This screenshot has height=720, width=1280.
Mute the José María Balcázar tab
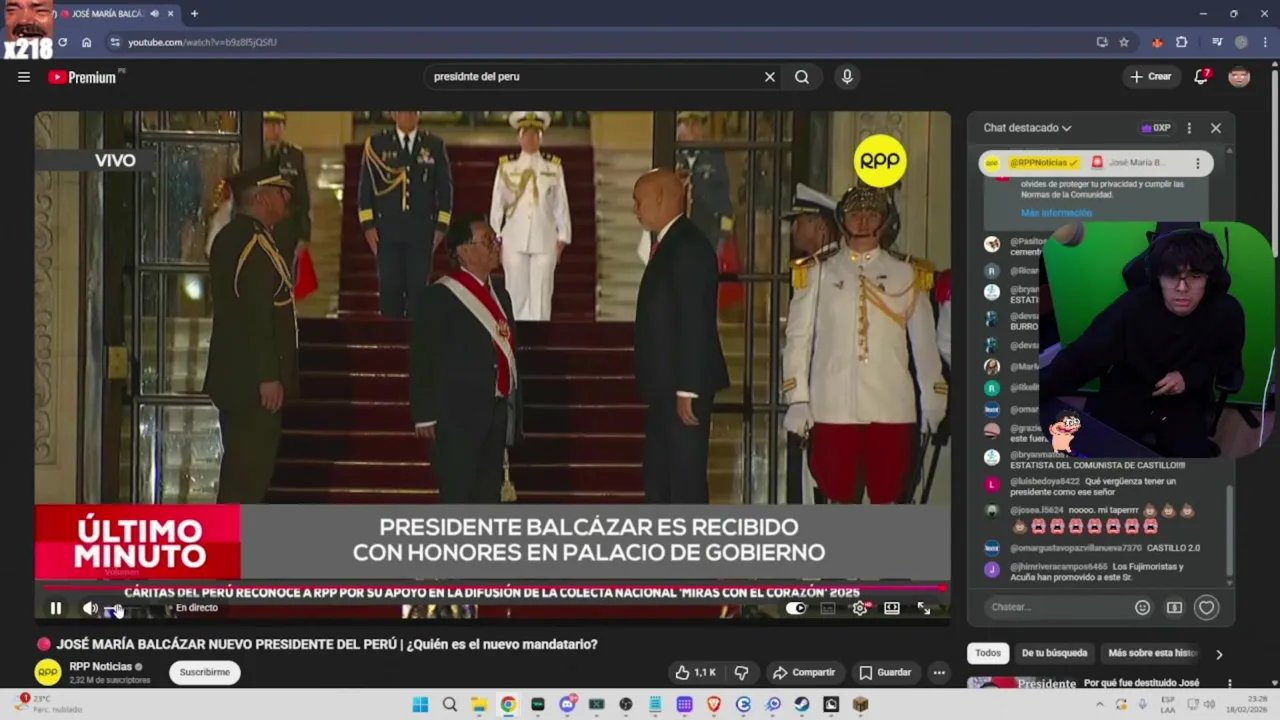click(154, 14)
